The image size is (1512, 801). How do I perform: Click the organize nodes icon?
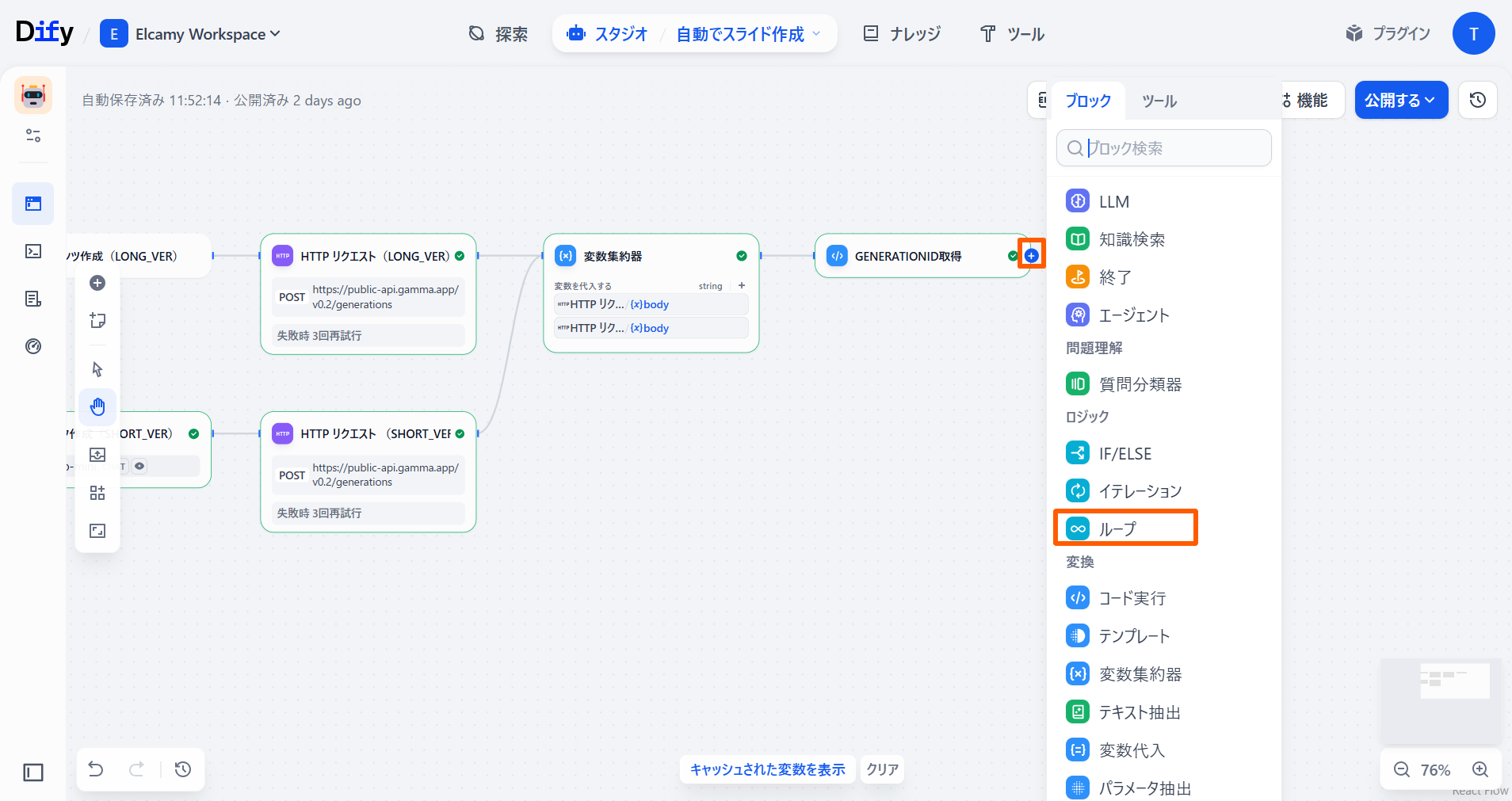point(97,493)
